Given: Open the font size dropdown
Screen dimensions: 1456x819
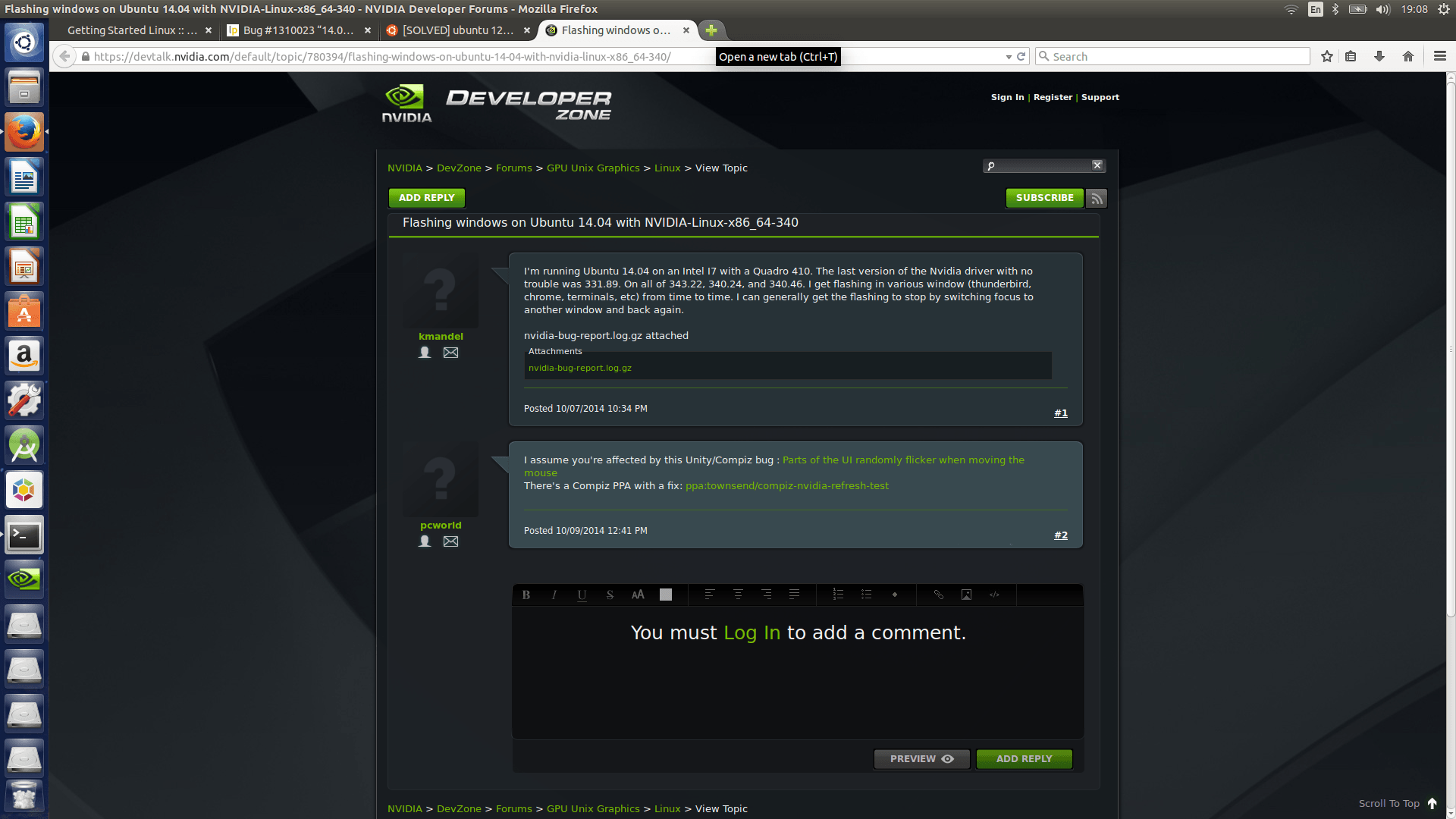Looking at the screenshot, I should tap(637, 594).
